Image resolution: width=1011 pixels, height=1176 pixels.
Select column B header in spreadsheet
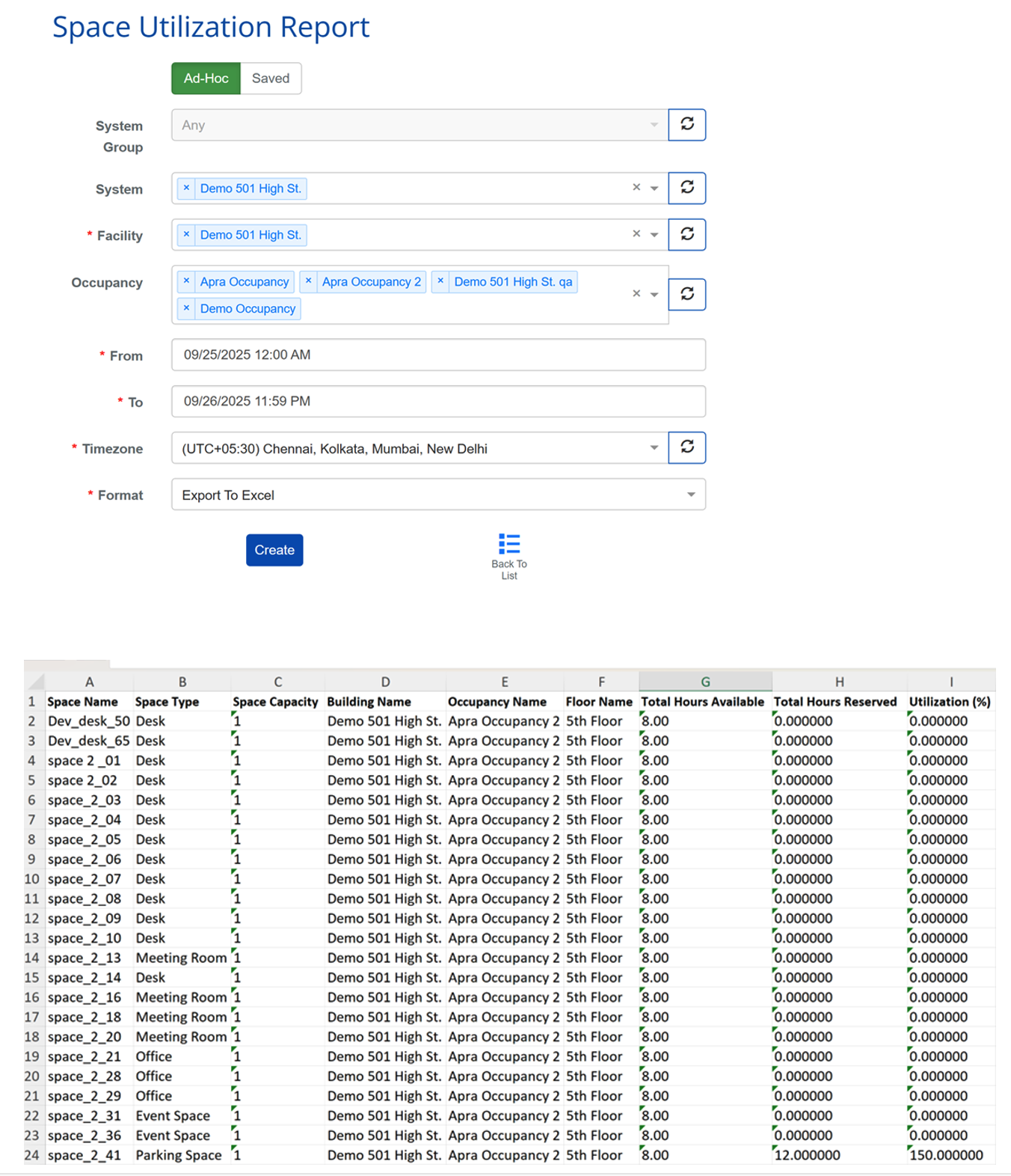[182, 682]
